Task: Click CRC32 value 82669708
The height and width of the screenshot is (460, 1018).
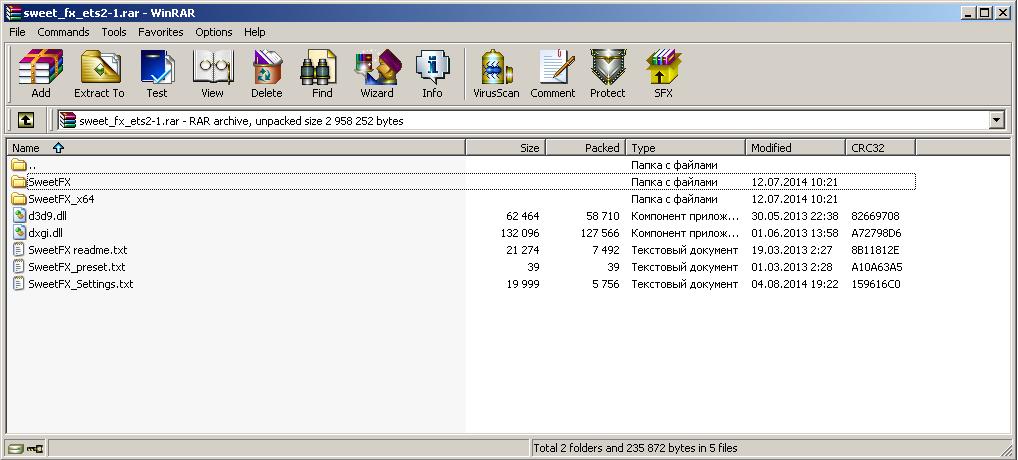Action: [x=875, y=216]
